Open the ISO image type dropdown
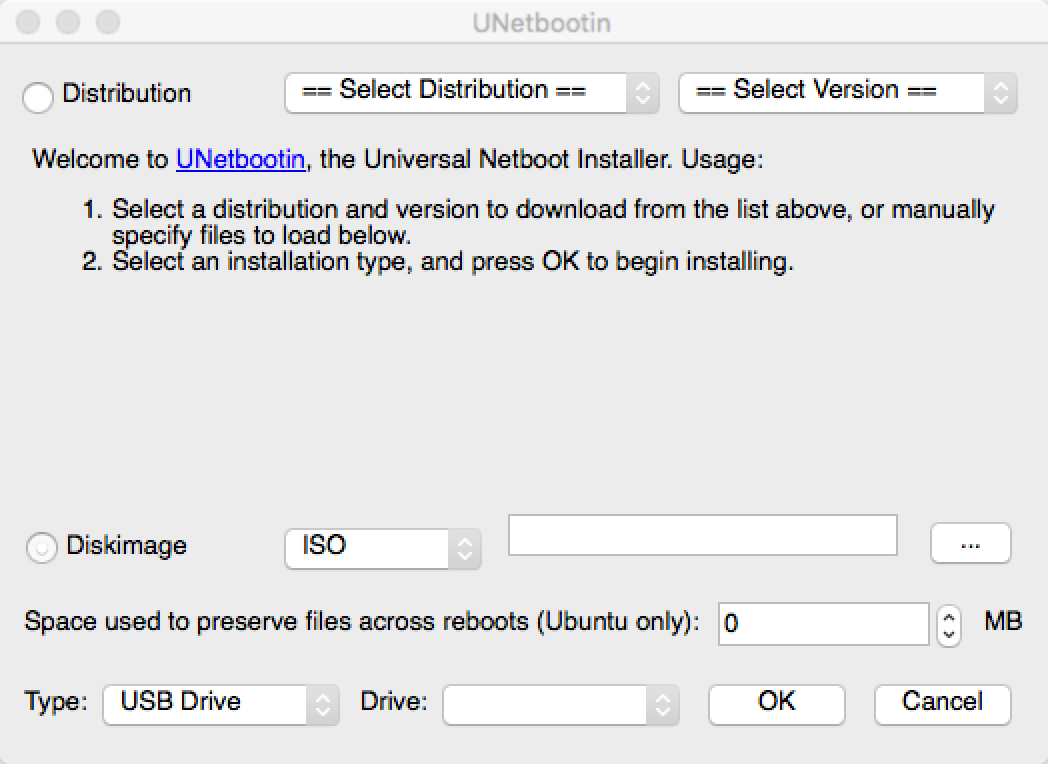The height and width of the screenshot is (764, 1048). [383, 549]
